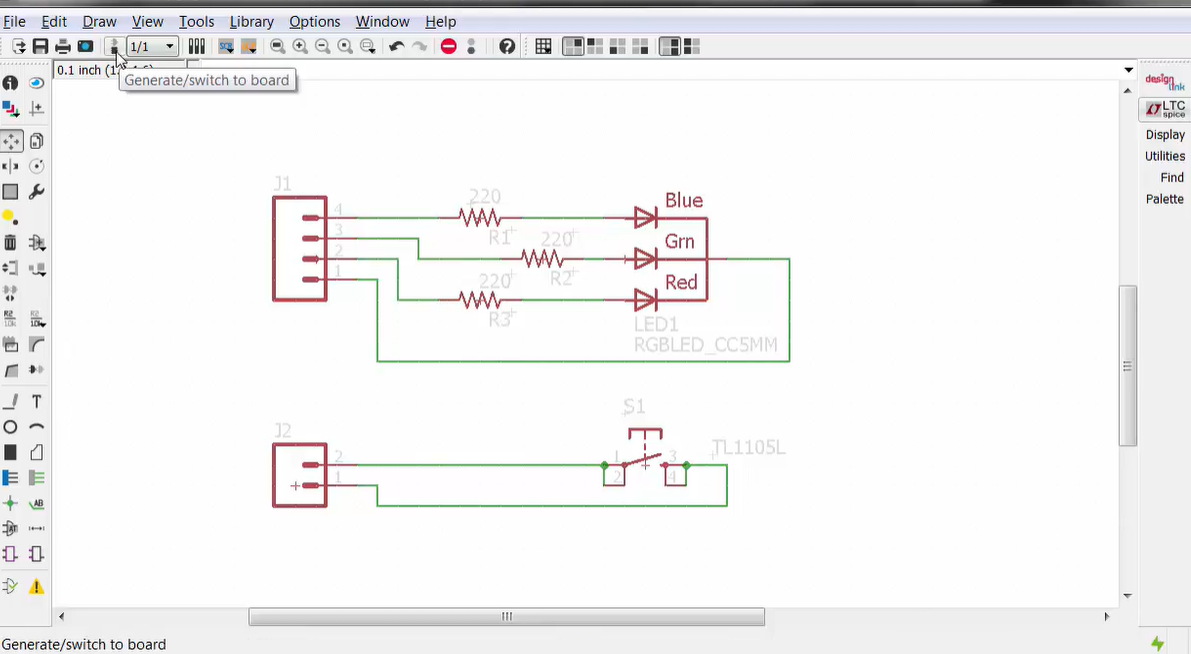Select the Move tool
The image size is (1191, 654).
(x=11, y=141)
